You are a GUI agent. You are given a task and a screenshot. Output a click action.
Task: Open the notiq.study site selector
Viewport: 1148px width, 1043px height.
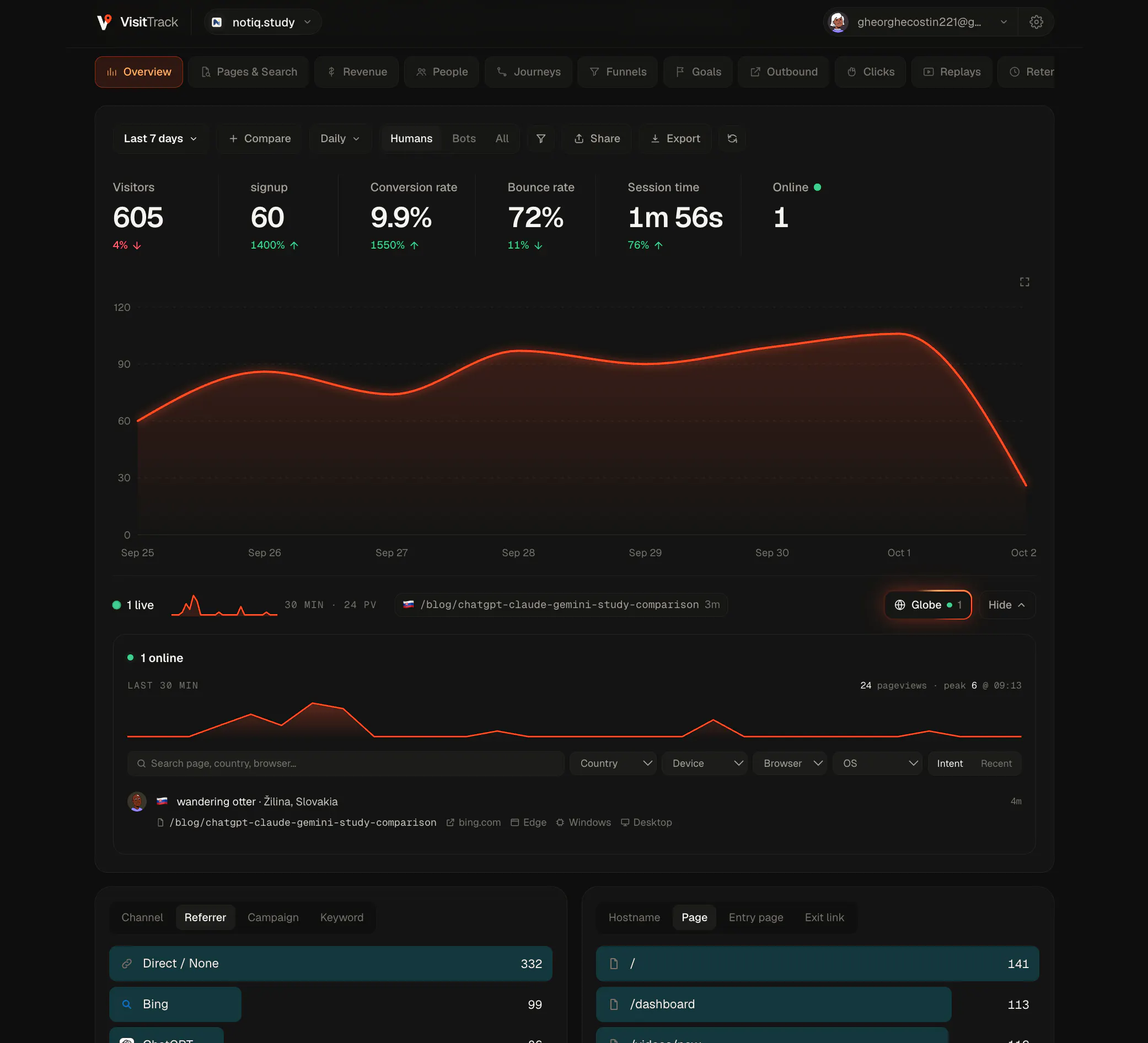point(262,22)
